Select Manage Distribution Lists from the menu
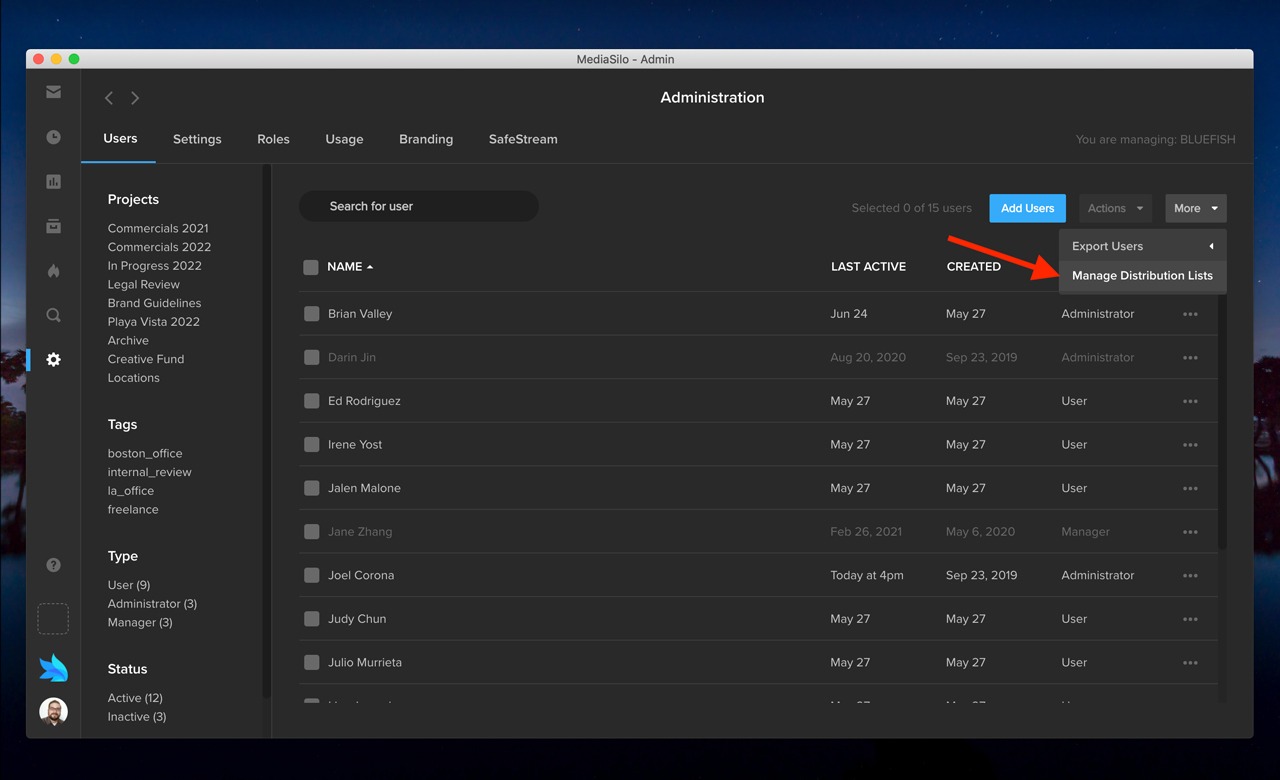1280x780 pixels. (1142, 275)
